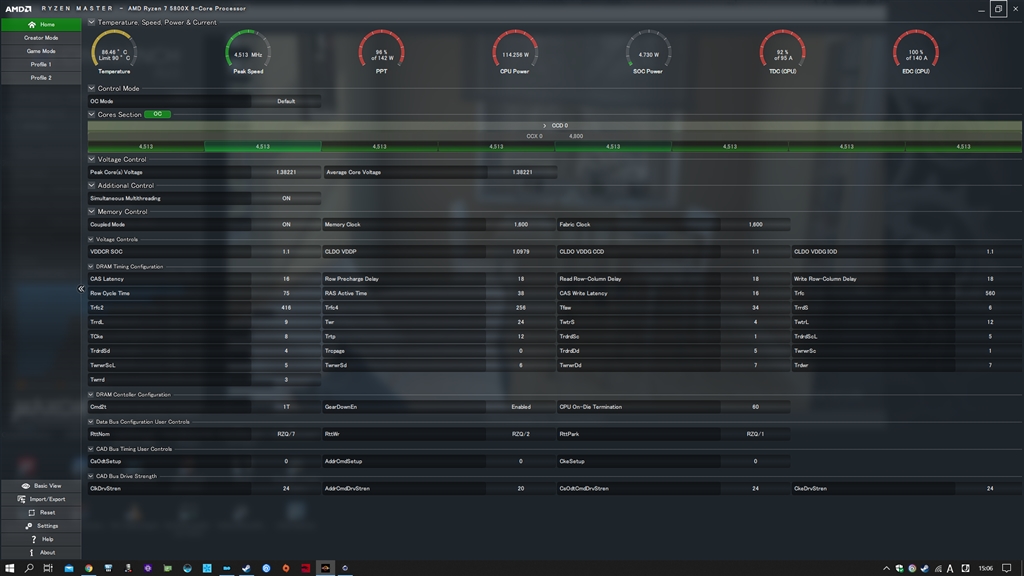Select the Creator Mode profile tab
1024x576 pixels.
pyautogui.click(x=41, y=38)
